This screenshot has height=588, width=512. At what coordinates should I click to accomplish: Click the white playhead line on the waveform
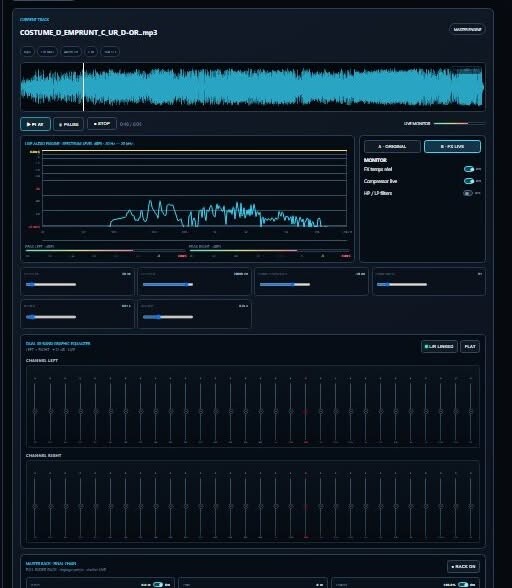[83, 87]
